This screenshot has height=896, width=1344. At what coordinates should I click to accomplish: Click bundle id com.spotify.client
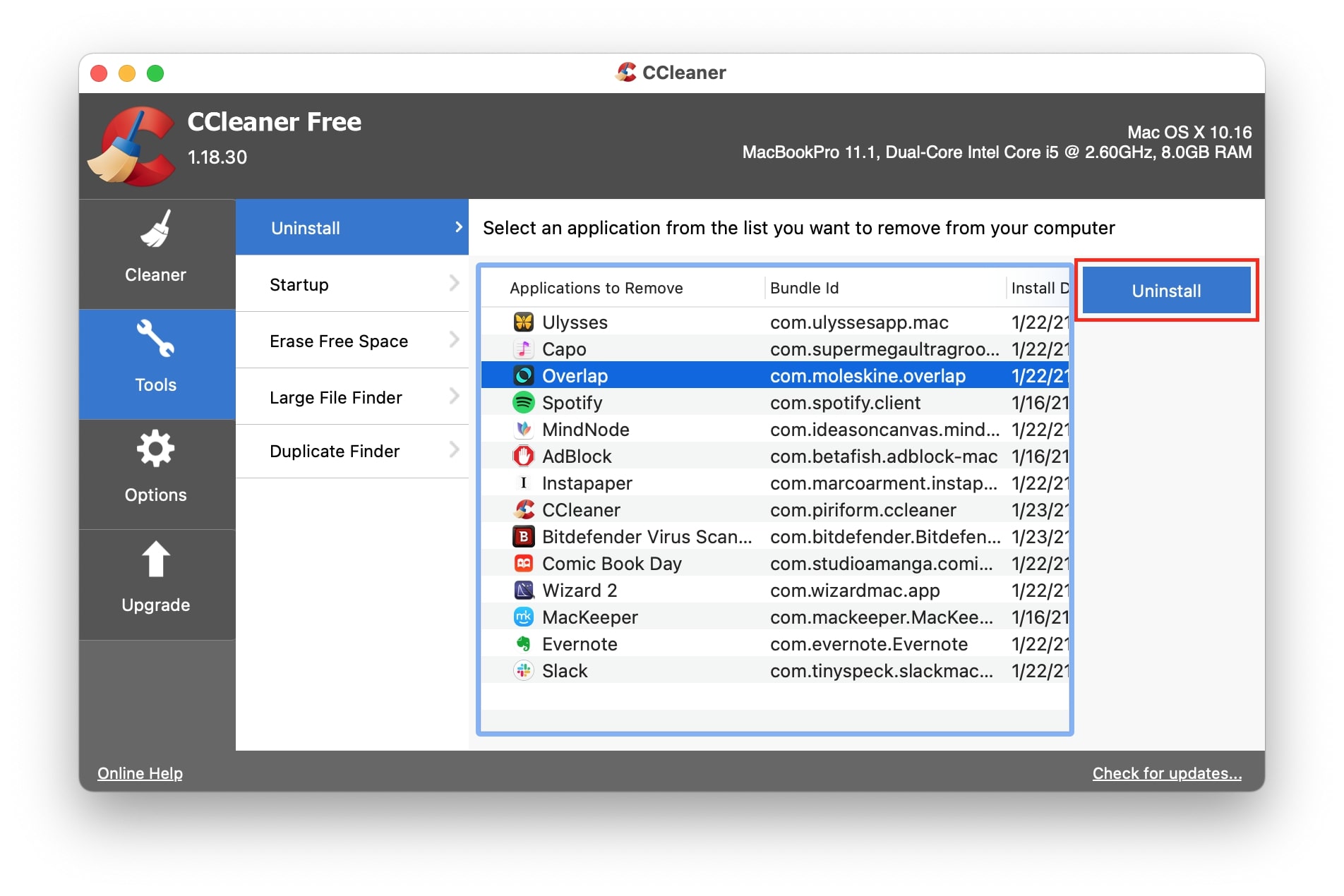coord(845,403)
